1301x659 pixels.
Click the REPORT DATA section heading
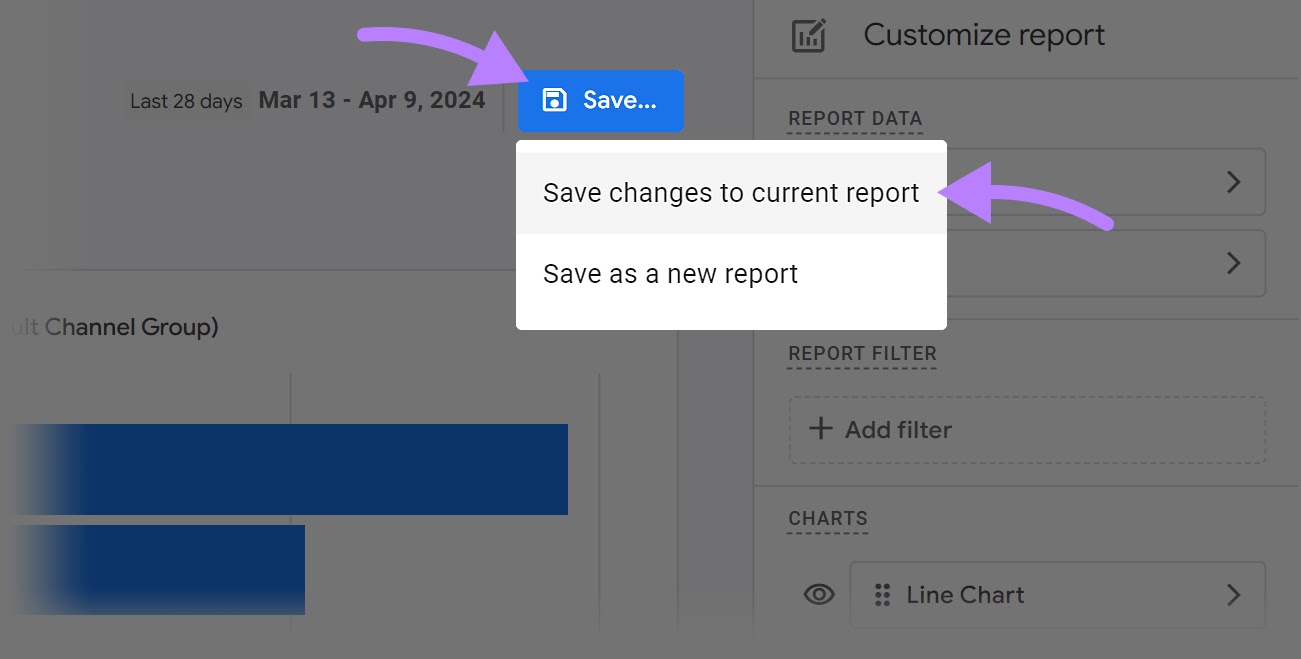click(856, 118)
